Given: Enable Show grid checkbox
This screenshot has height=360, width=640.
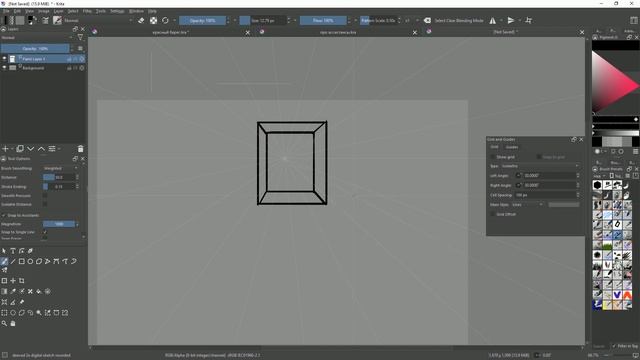Looking at the screenshot, I should tap(493, 157).
